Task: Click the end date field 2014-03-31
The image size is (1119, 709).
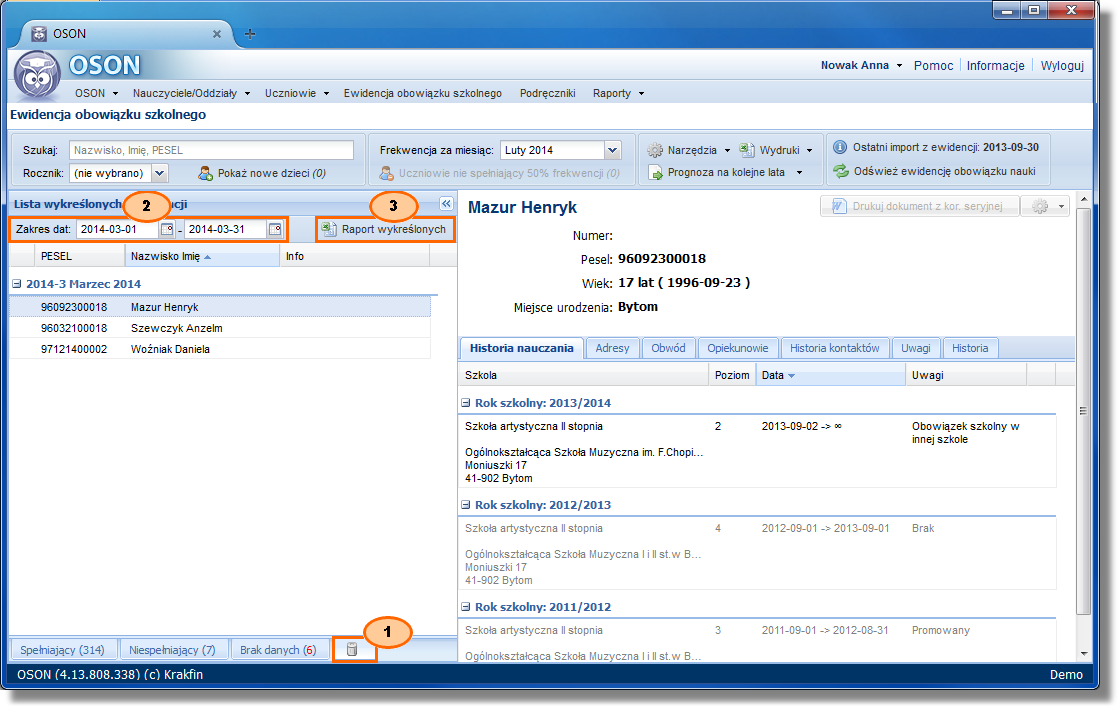Action: pyautogui.click(x=226, y=229)
